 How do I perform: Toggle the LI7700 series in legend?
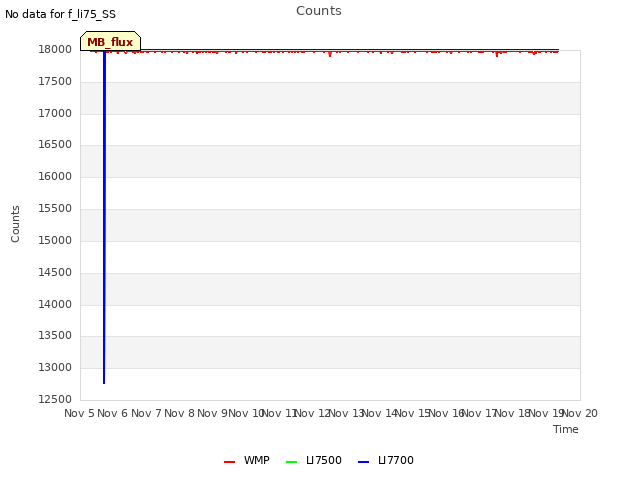coord(386,460)
